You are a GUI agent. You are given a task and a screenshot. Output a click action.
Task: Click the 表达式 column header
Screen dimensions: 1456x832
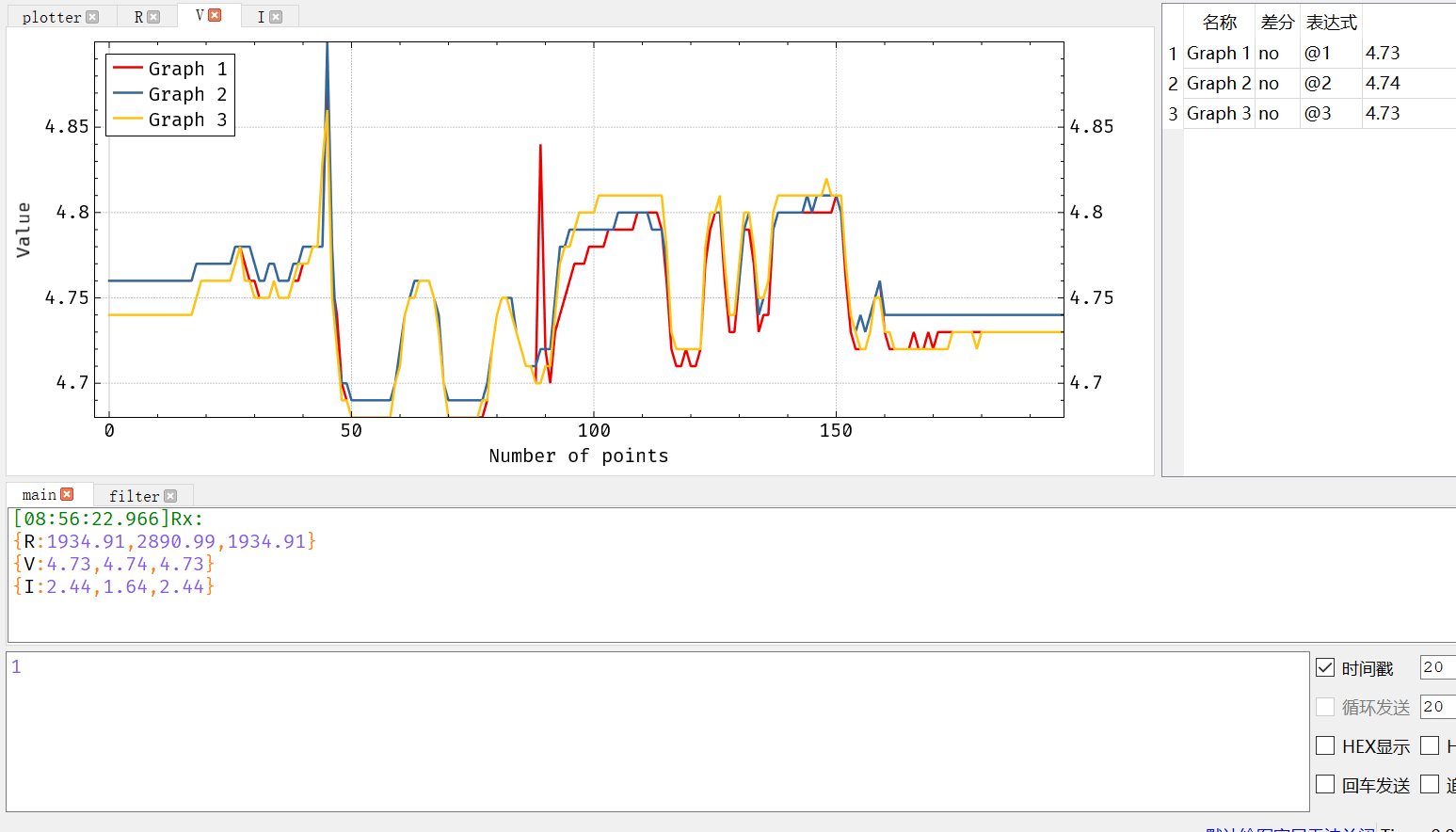1331,23
